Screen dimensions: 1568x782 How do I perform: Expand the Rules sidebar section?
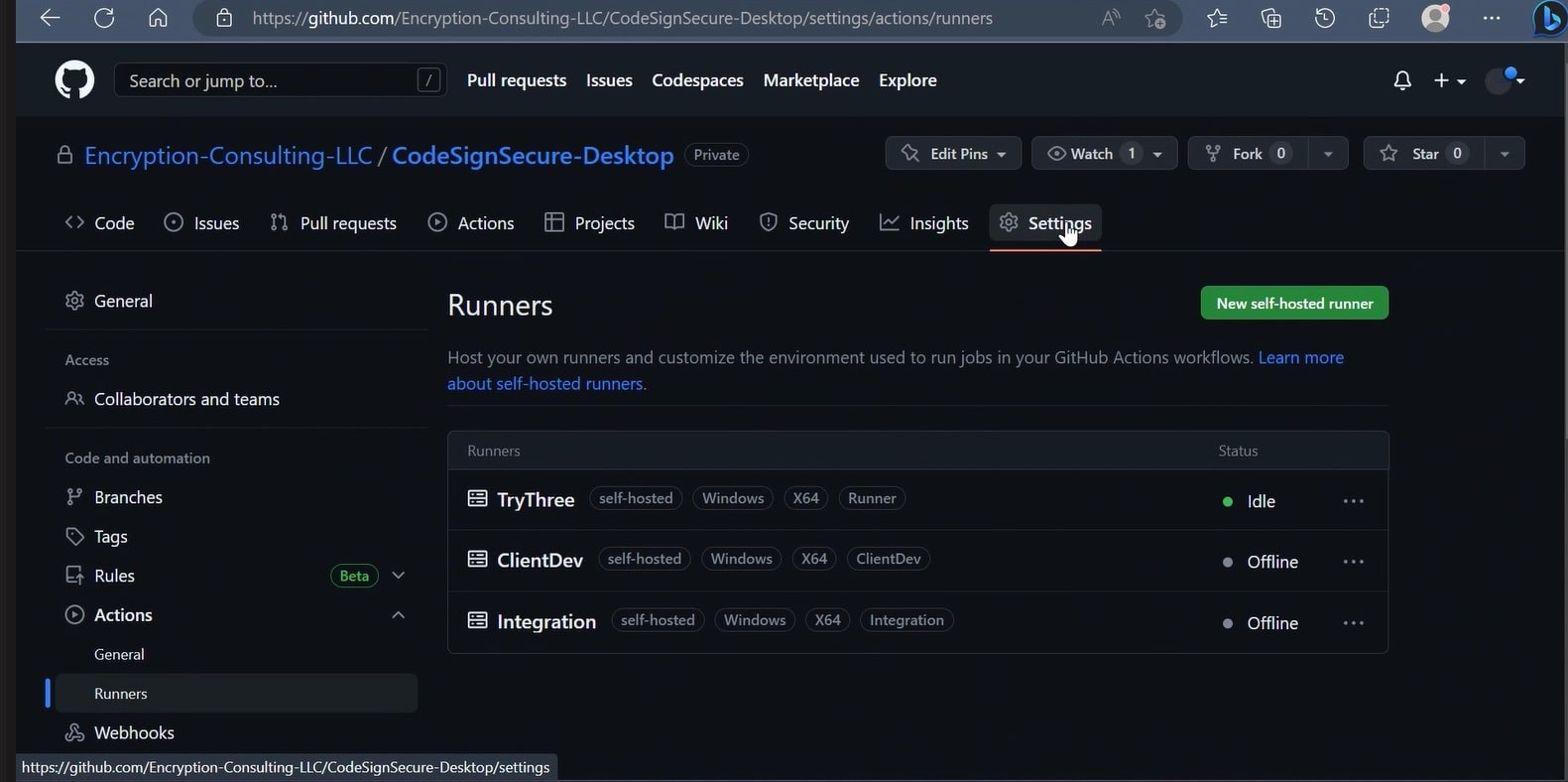(x=398, y=576)
